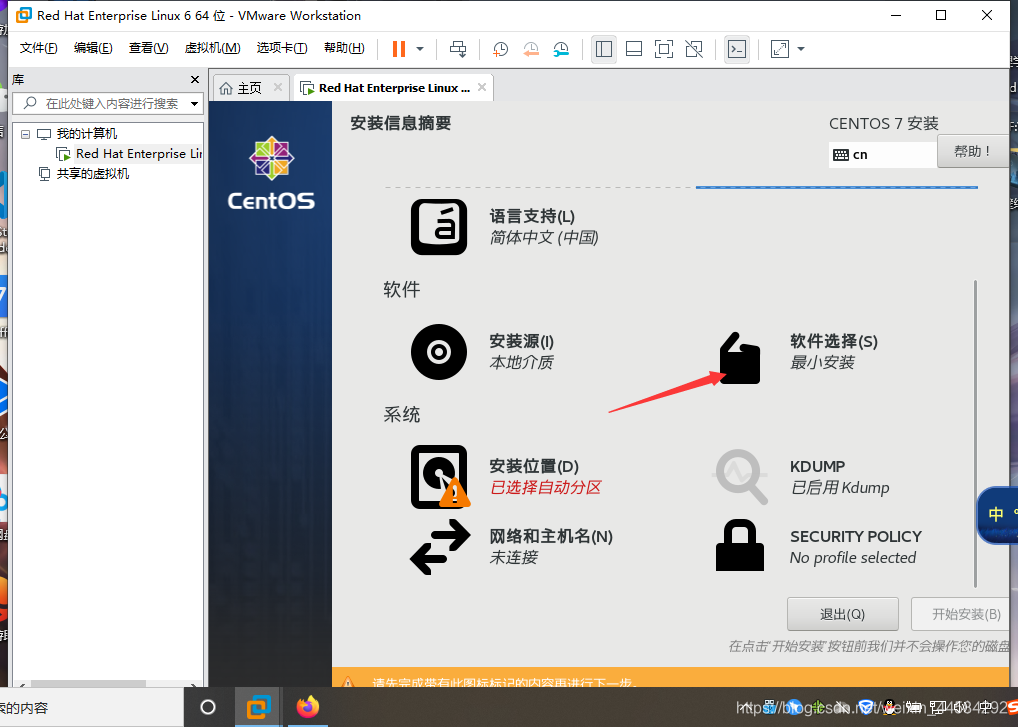Viewport: 1018px width, 727px height.
Task: Click the 最小安装 software selection text
Action: (822, 363)
